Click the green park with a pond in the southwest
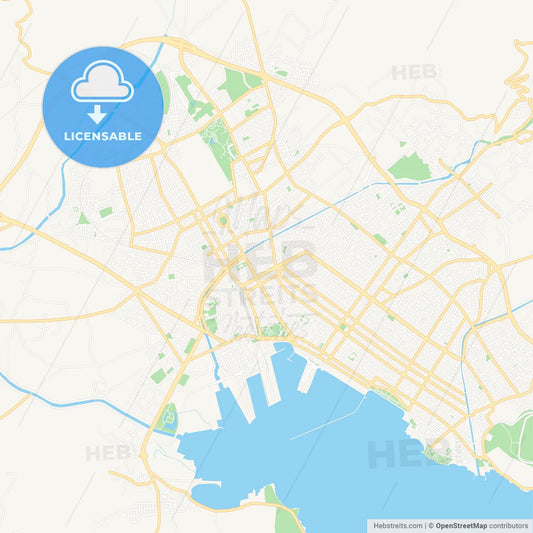Viewport: 533px width, 533px height. pyautogui.click(x=169, y=418)
